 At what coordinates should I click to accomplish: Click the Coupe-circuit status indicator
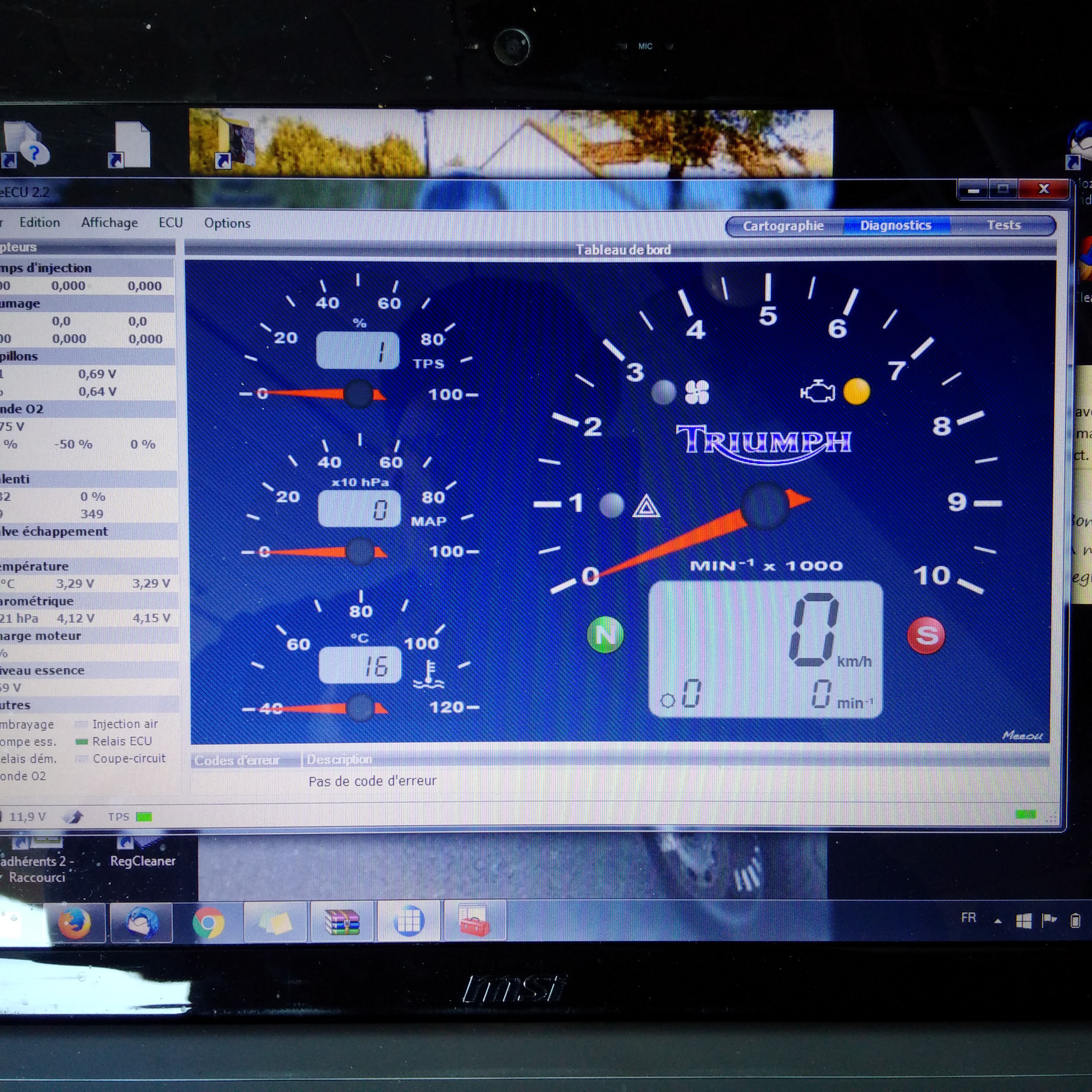(82, 759)
